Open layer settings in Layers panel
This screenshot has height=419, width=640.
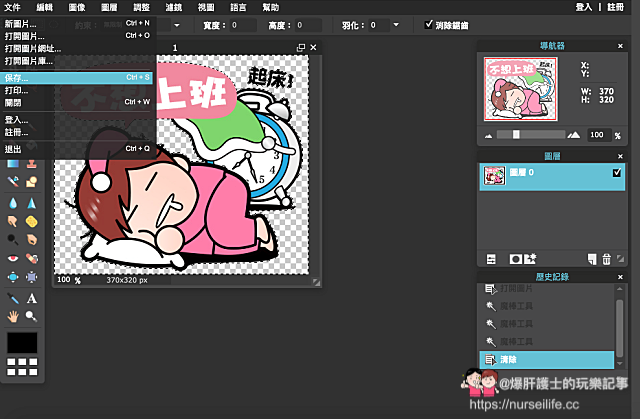(491, 259)
